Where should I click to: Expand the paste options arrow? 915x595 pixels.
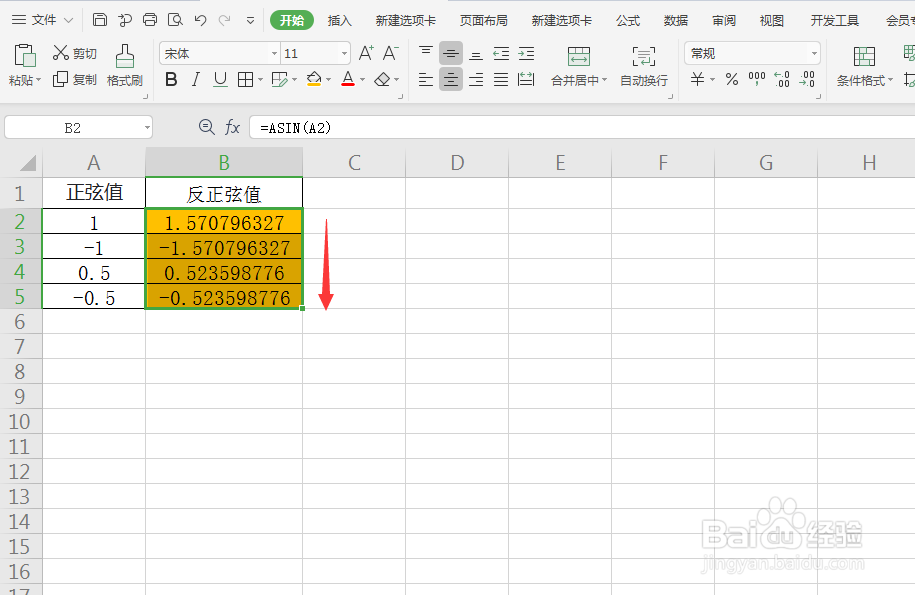click(39, 80)
